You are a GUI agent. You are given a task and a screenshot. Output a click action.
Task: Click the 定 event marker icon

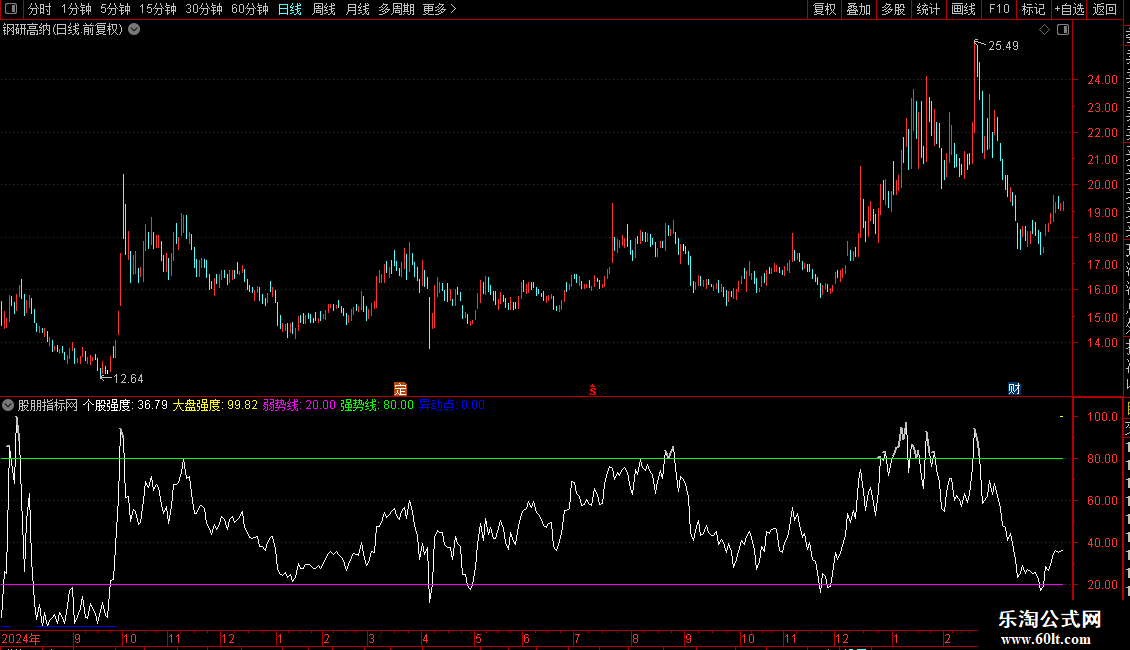401,389
